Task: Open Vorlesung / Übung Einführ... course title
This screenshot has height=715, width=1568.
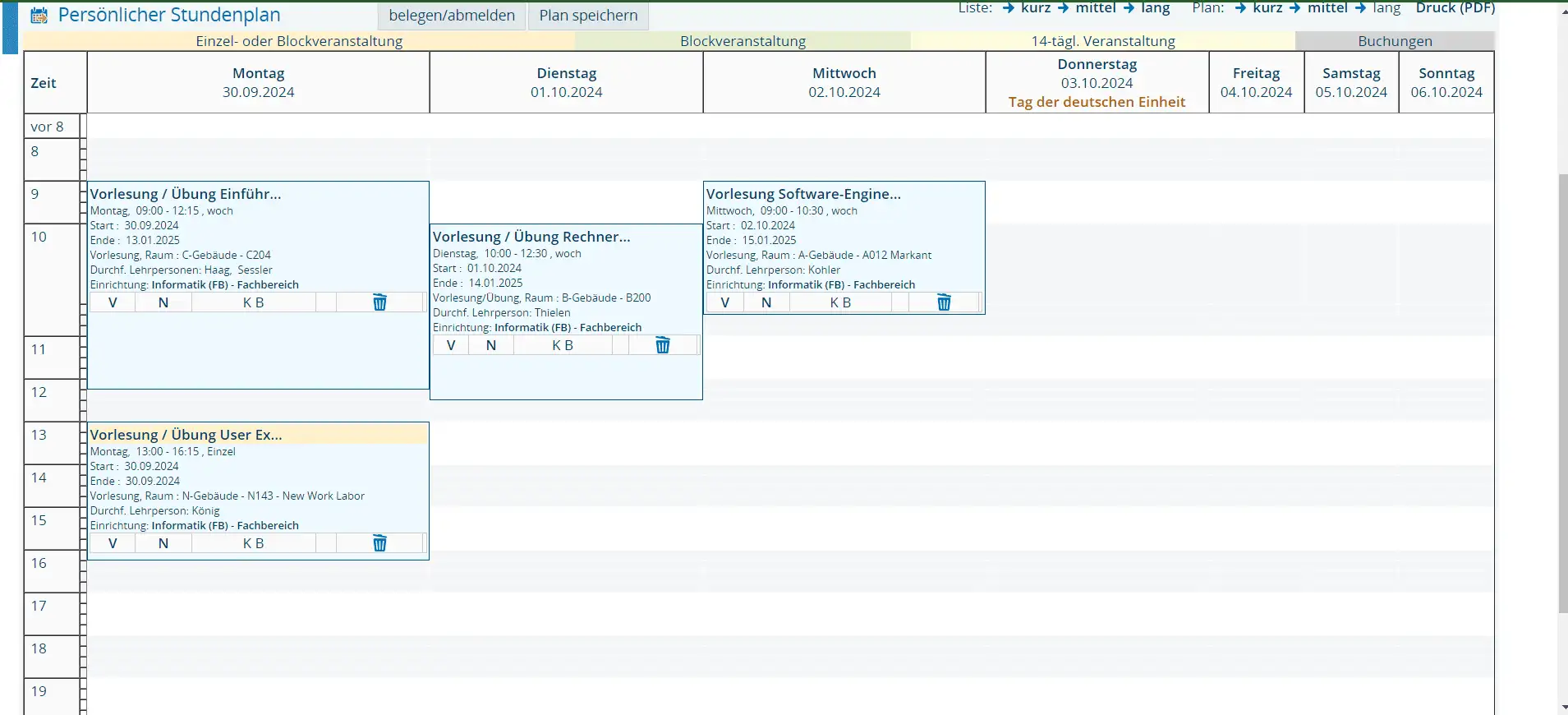Action: point(186,194)
